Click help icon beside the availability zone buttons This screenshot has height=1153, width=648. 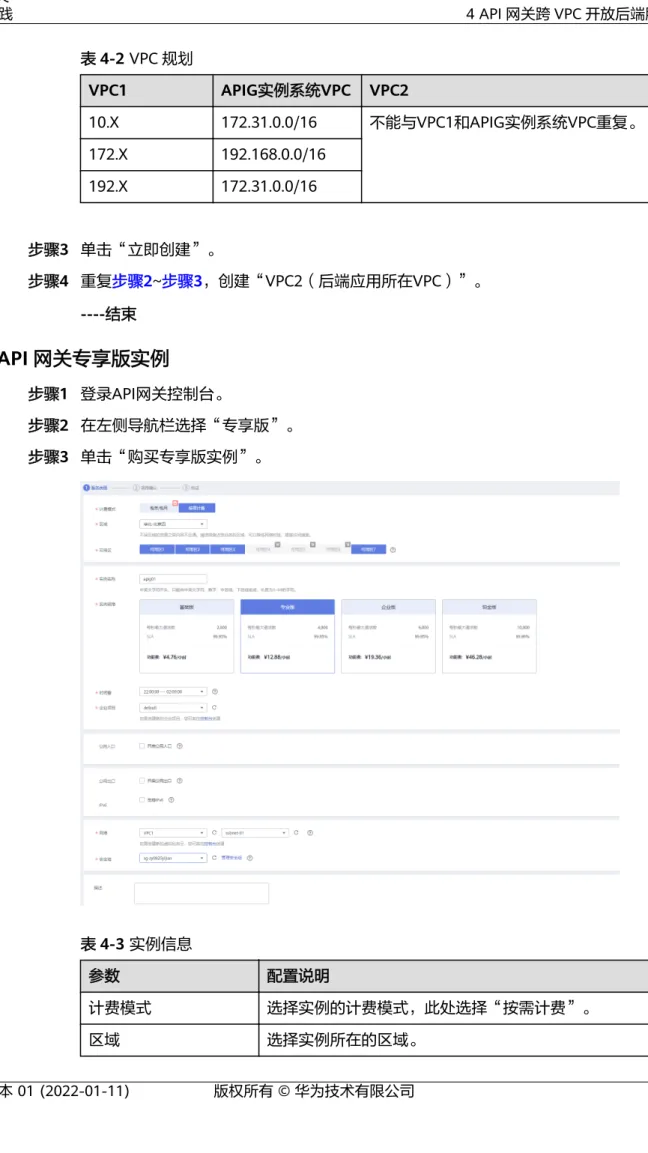point(393,549)
